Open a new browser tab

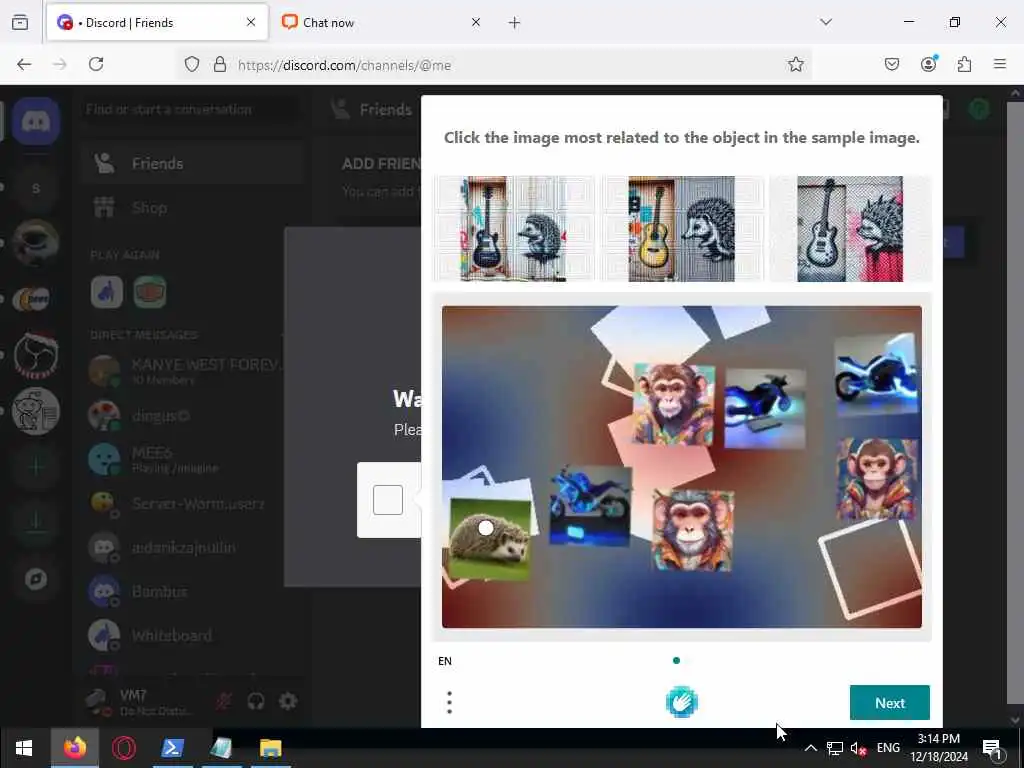515,23
